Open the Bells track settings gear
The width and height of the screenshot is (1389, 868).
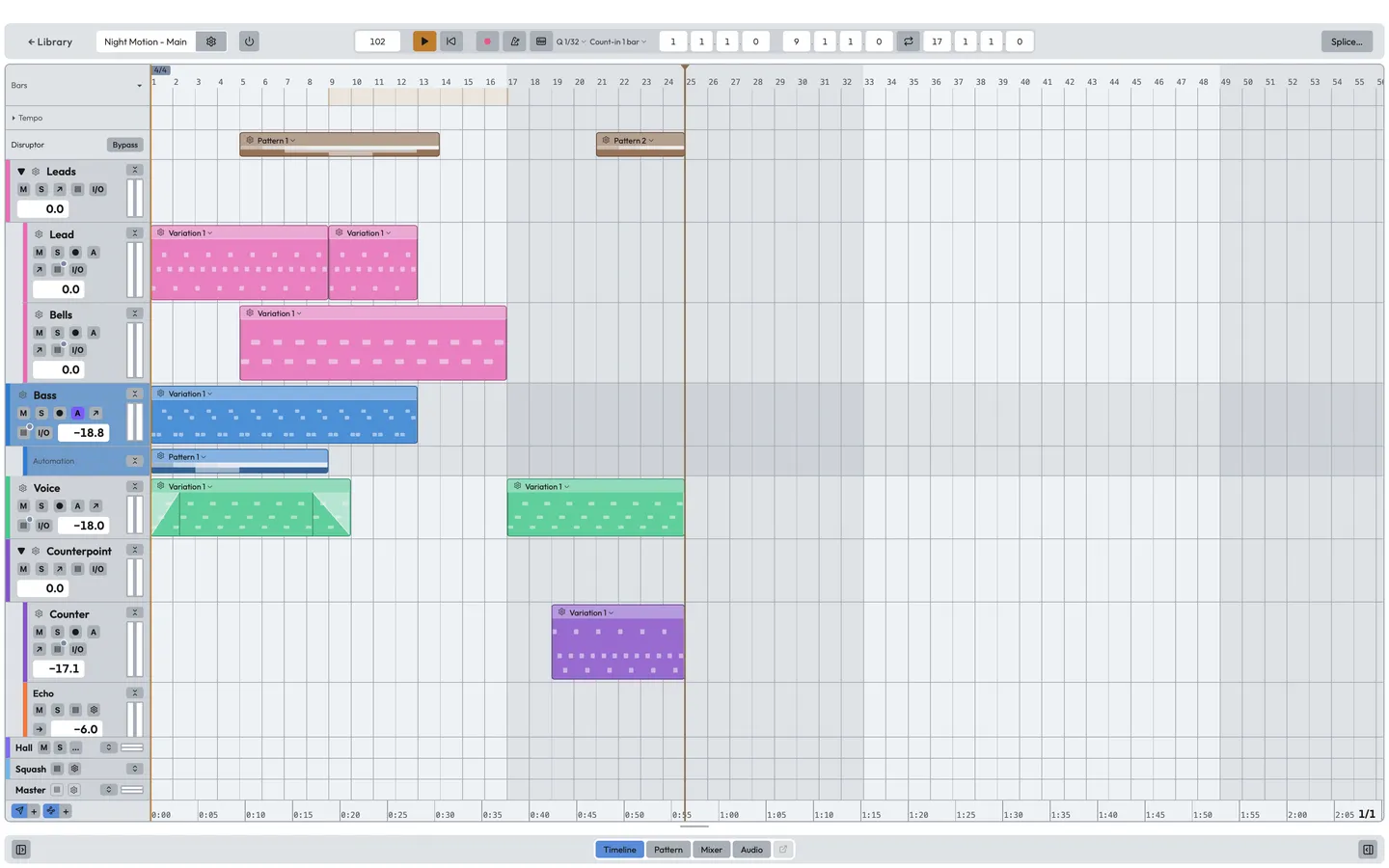[x=39, y=314]
